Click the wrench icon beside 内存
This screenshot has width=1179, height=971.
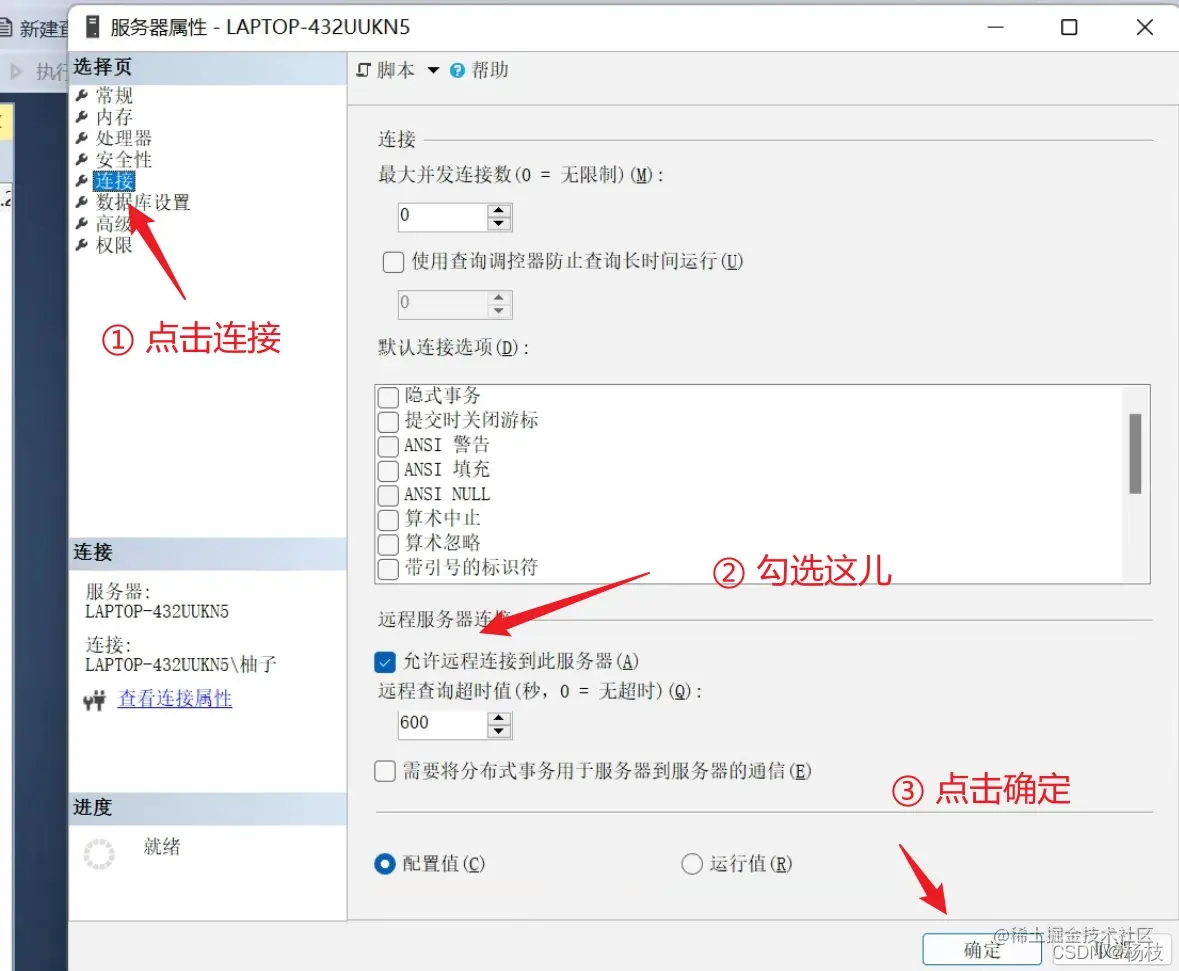[82, 117]
